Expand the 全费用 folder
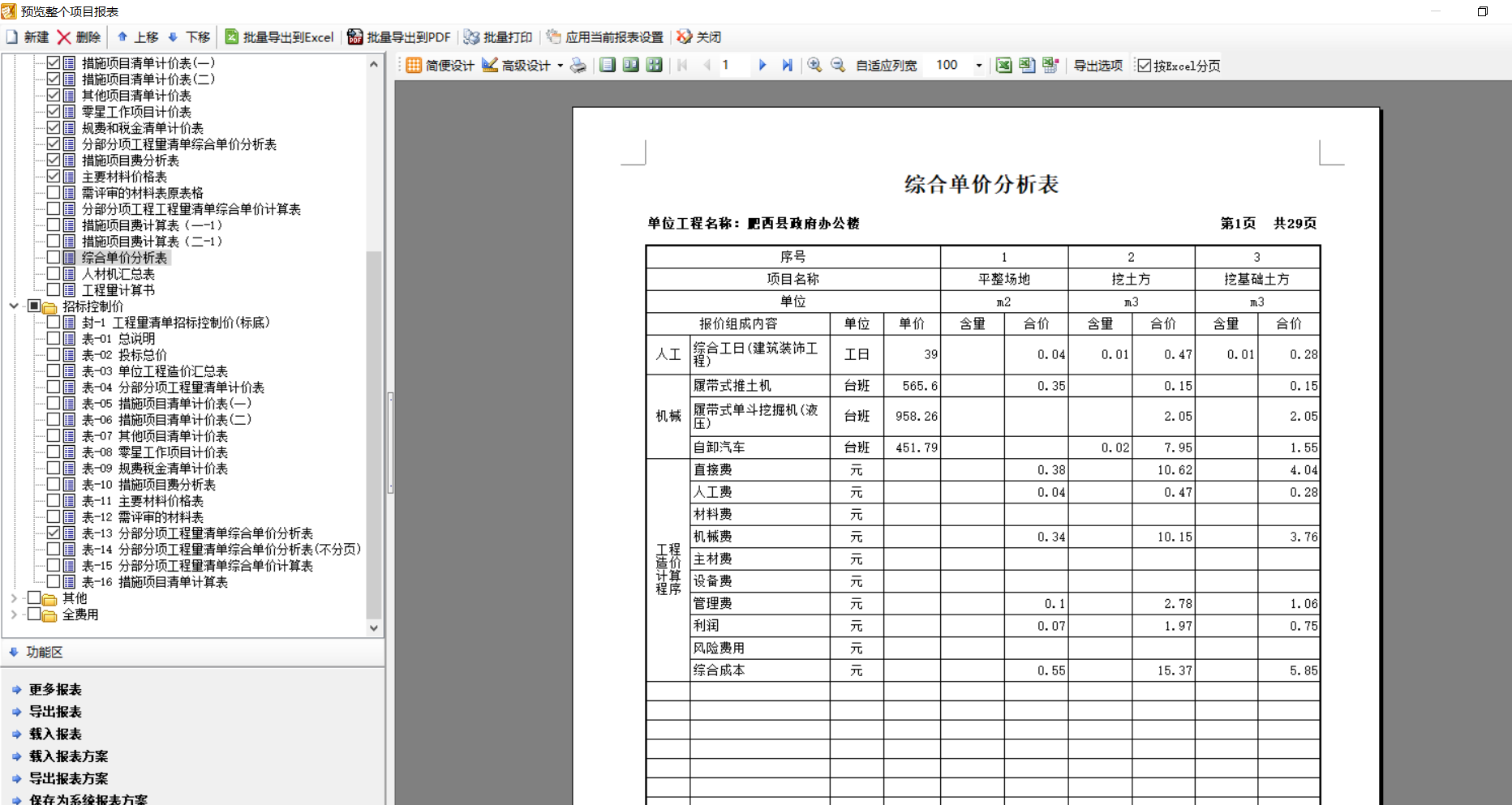This screenshot has height=805, width=1512. (x=14, y=614)
